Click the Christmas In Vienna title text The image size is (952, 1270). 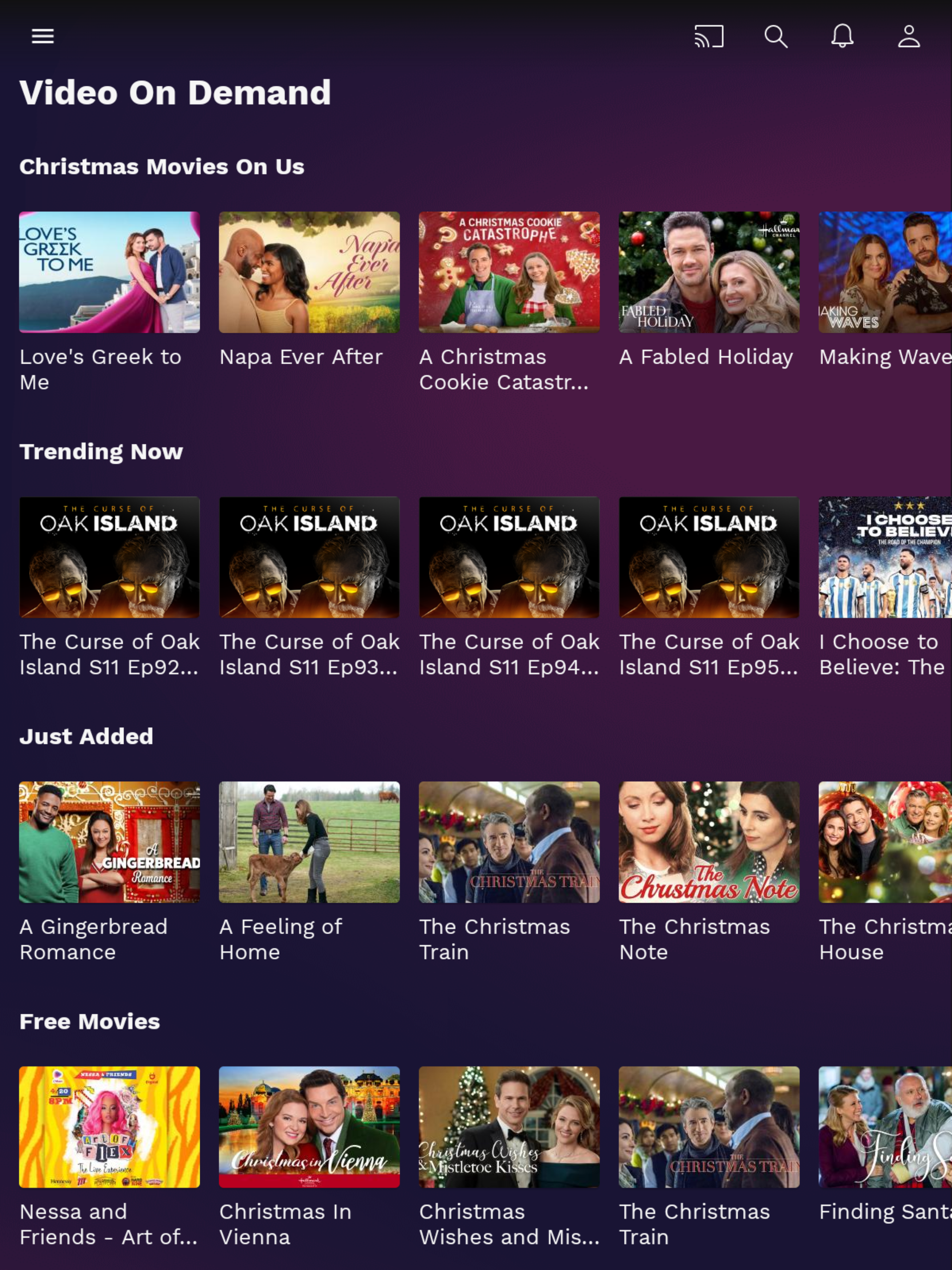[x=285, y=1224]
